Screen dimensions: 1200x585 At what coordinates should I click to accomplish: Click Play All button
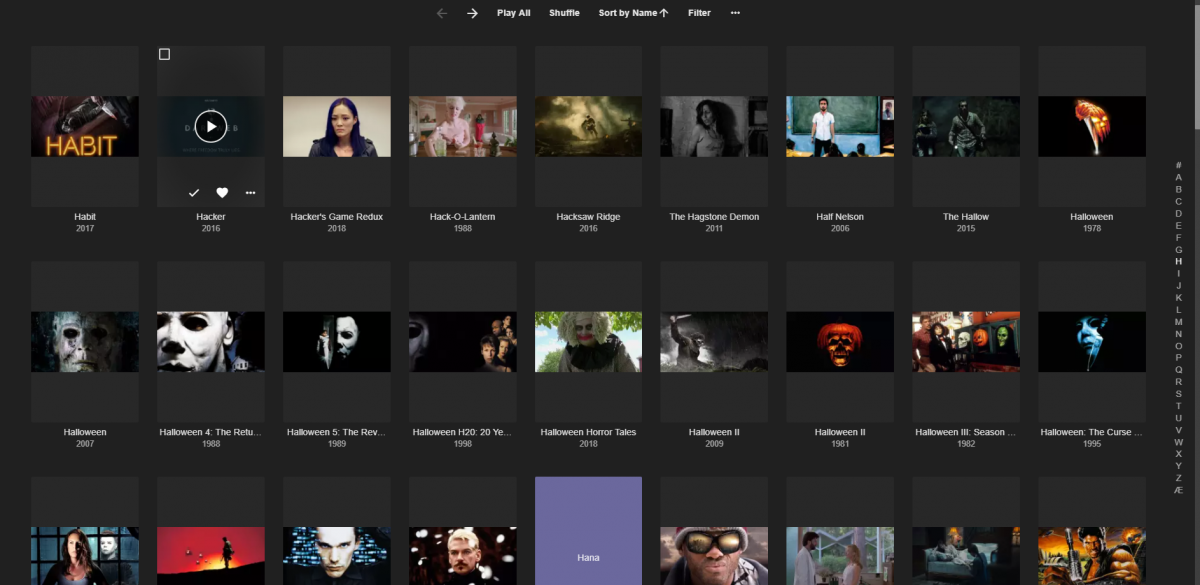tap(514, 13)
